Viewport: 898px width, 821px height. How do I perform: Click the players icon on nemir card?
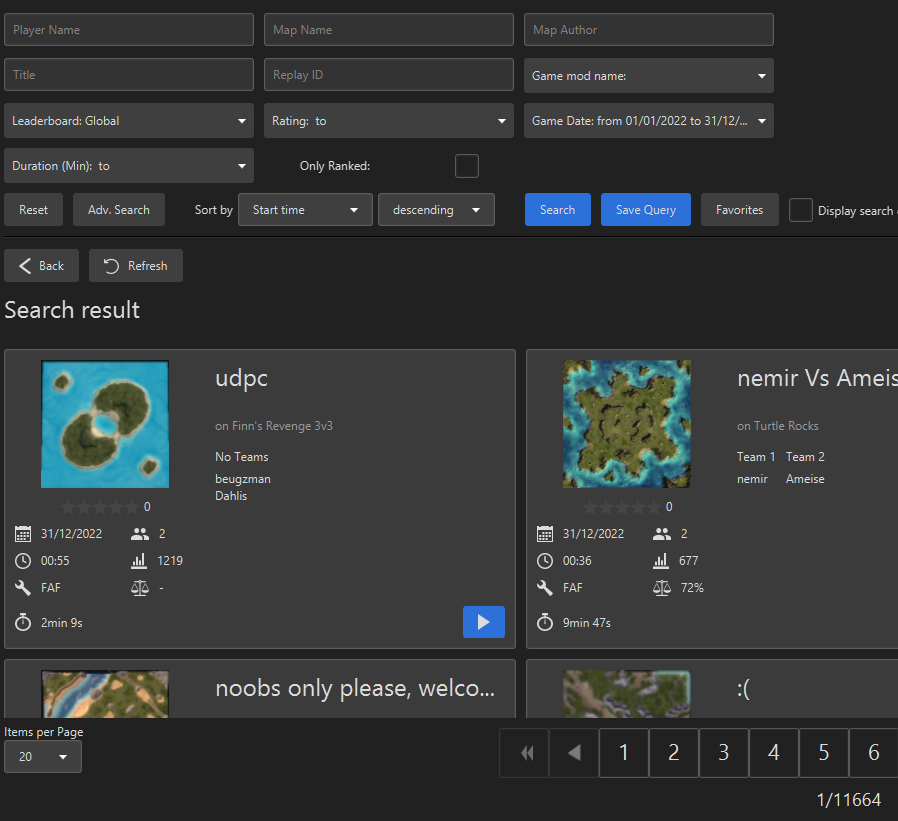click(x=661, y=534)
